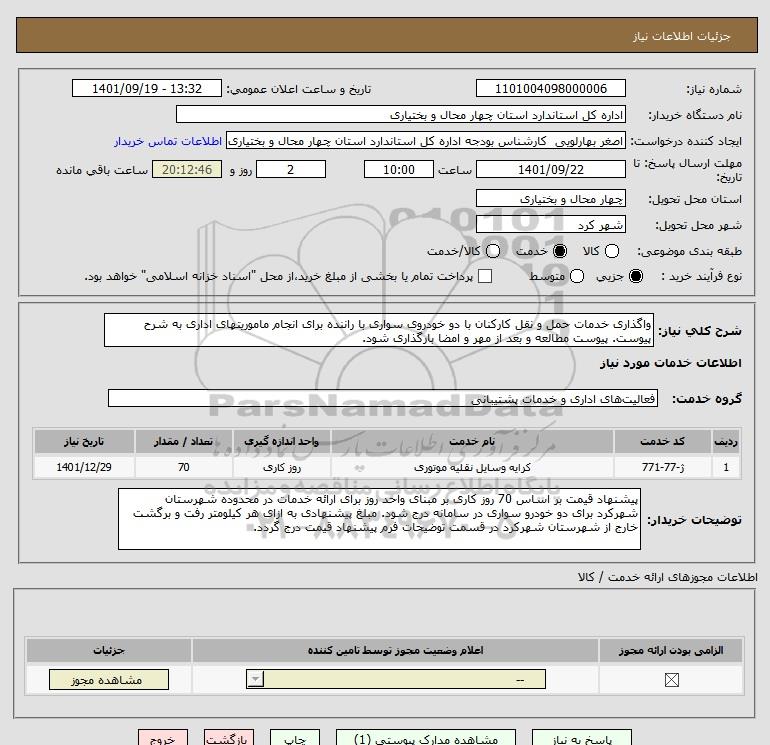Click the الزامی بودن ارائه مجوز header
Viewport: 770px width, 745px height.
(x=671, y=650)
